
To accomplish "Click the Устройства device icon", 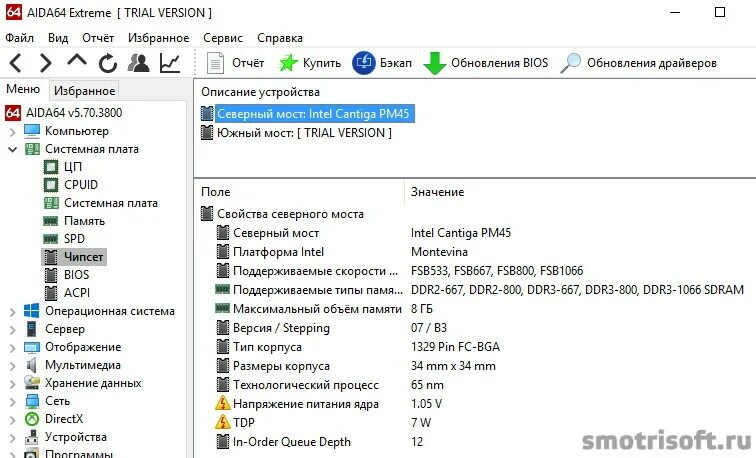I will [x=32, y=437].
